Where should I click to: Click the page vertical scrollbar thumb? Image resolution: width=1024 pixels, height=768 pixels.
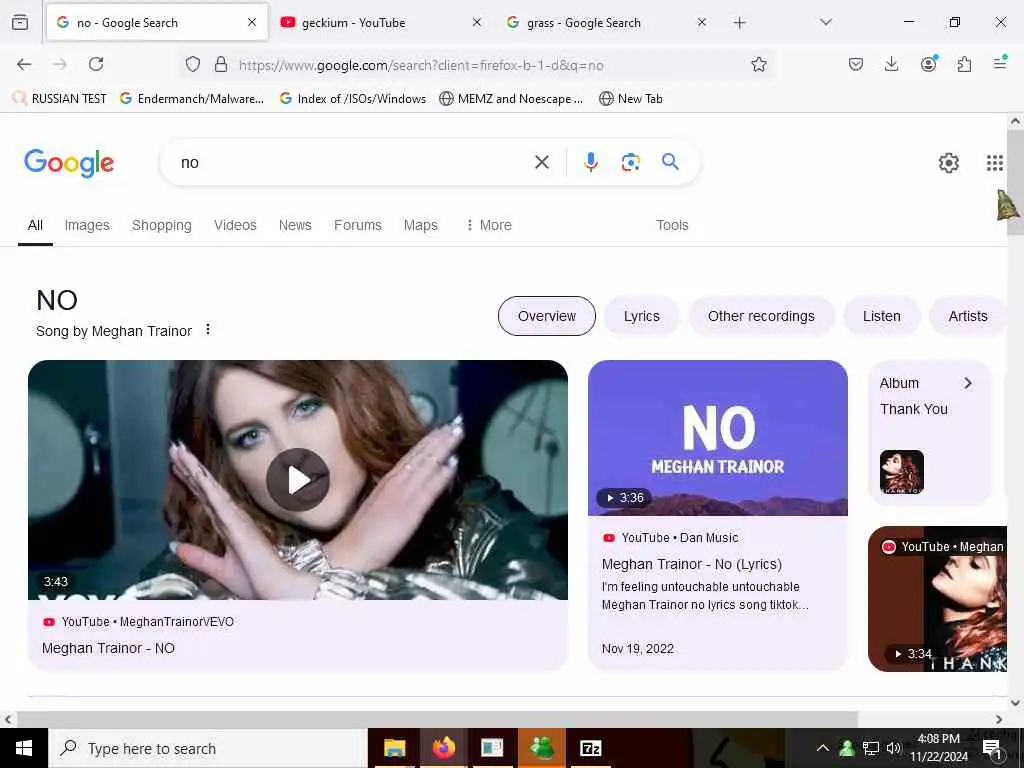[1015, 183]
